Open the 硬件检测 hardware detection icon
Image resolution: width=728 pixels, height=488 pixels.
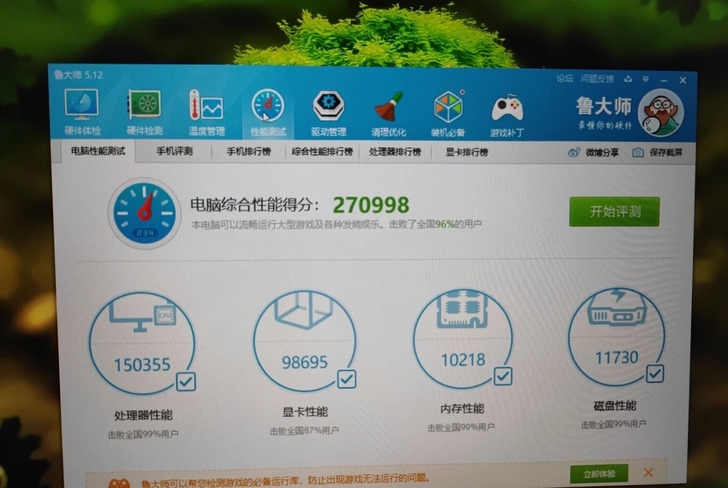(144, 111)
